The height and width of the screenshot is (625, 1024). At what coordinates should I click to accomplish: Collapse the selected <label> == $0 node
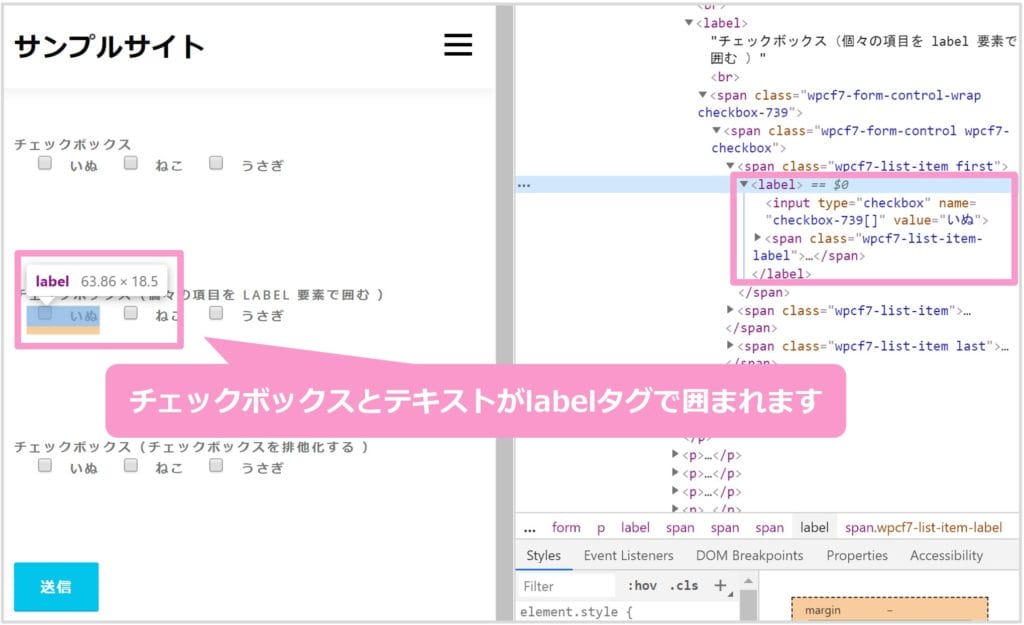click(744, 184)
